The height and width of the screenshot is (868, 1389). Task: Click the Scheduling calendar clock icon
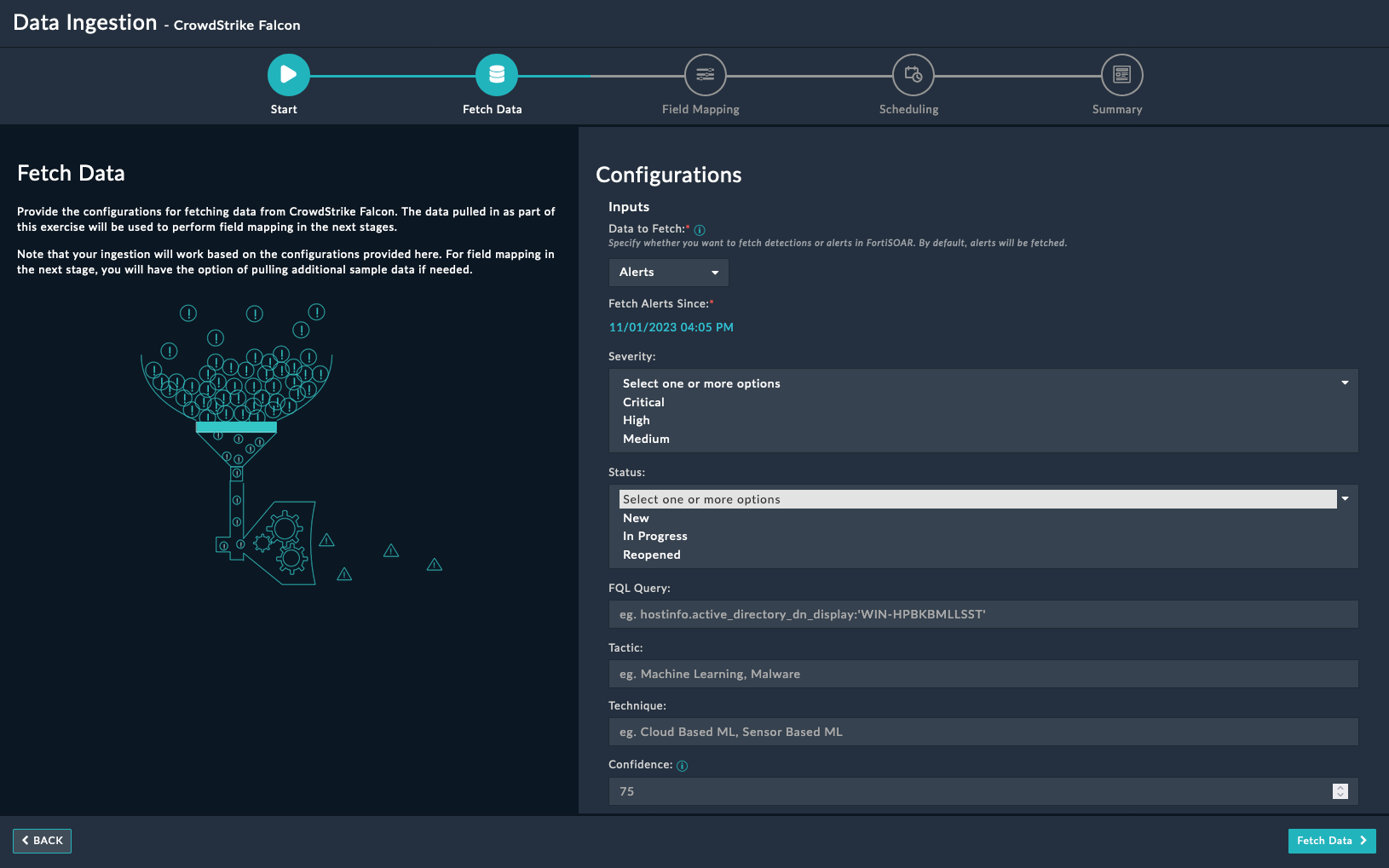913,75
